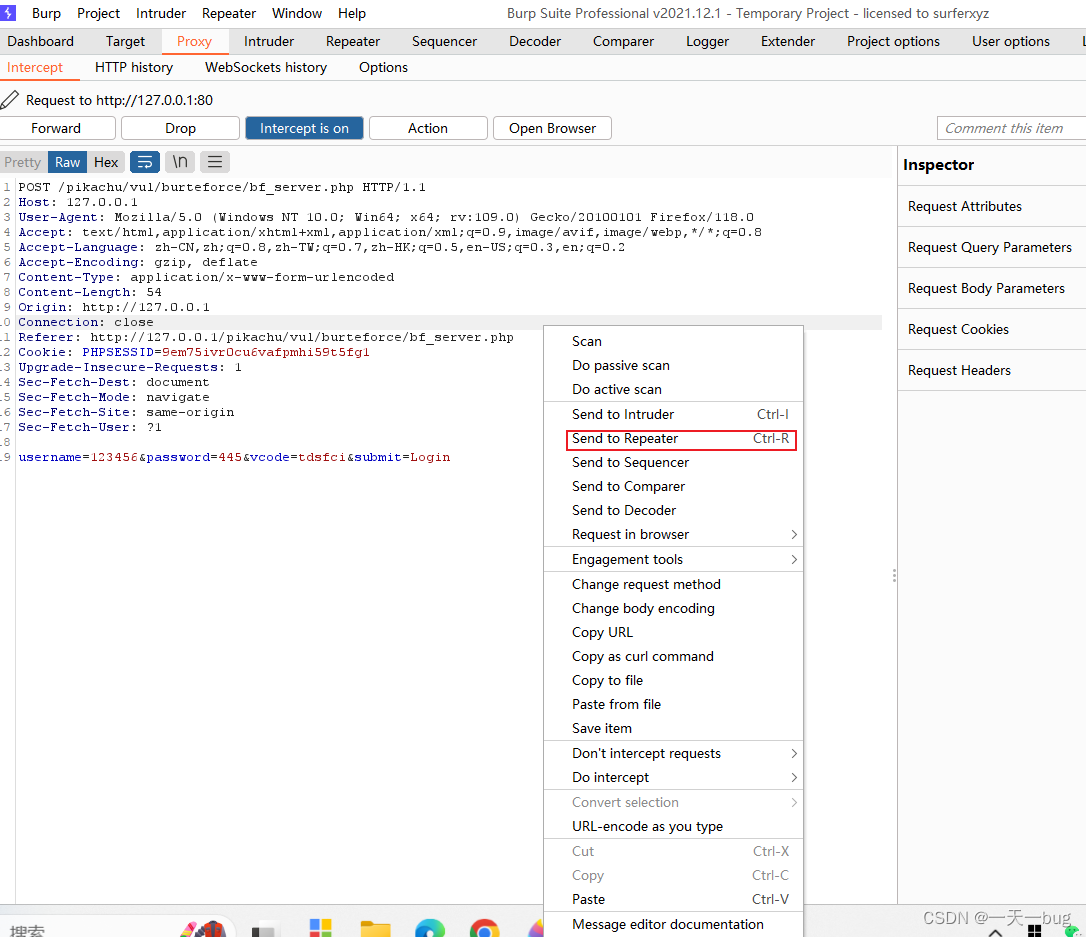1086x937 pixels.
Task: Open WebSockets history sub-tab
Action: pyautogui.click(x=266, y=67)
